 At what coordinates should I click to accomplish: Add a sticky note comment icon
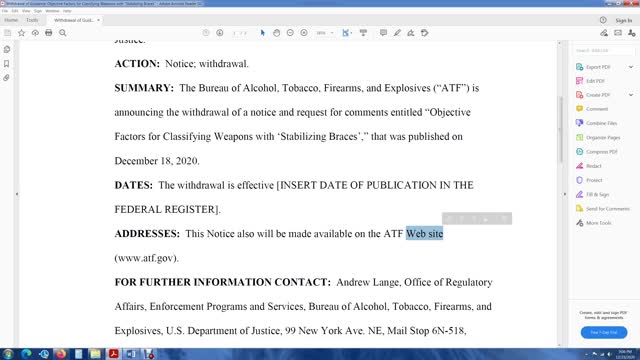pyautogui.click(x=383, y=33)
